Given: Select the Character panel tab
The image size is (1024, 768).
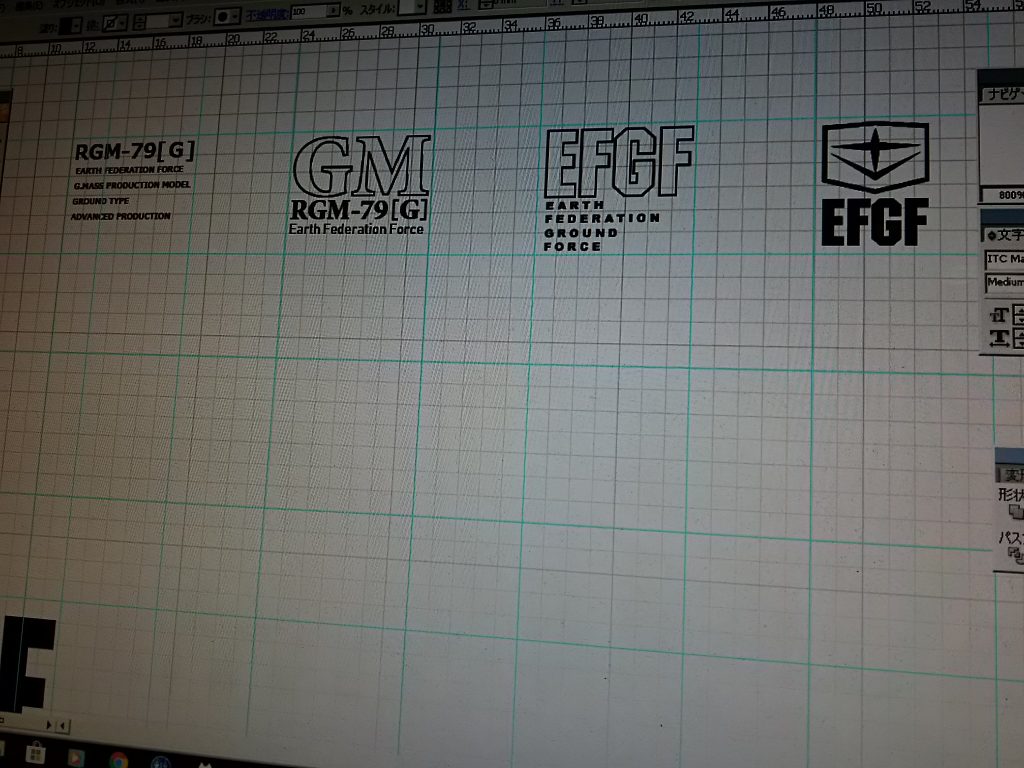Looking at the screenshot, I should (1004, 235).
